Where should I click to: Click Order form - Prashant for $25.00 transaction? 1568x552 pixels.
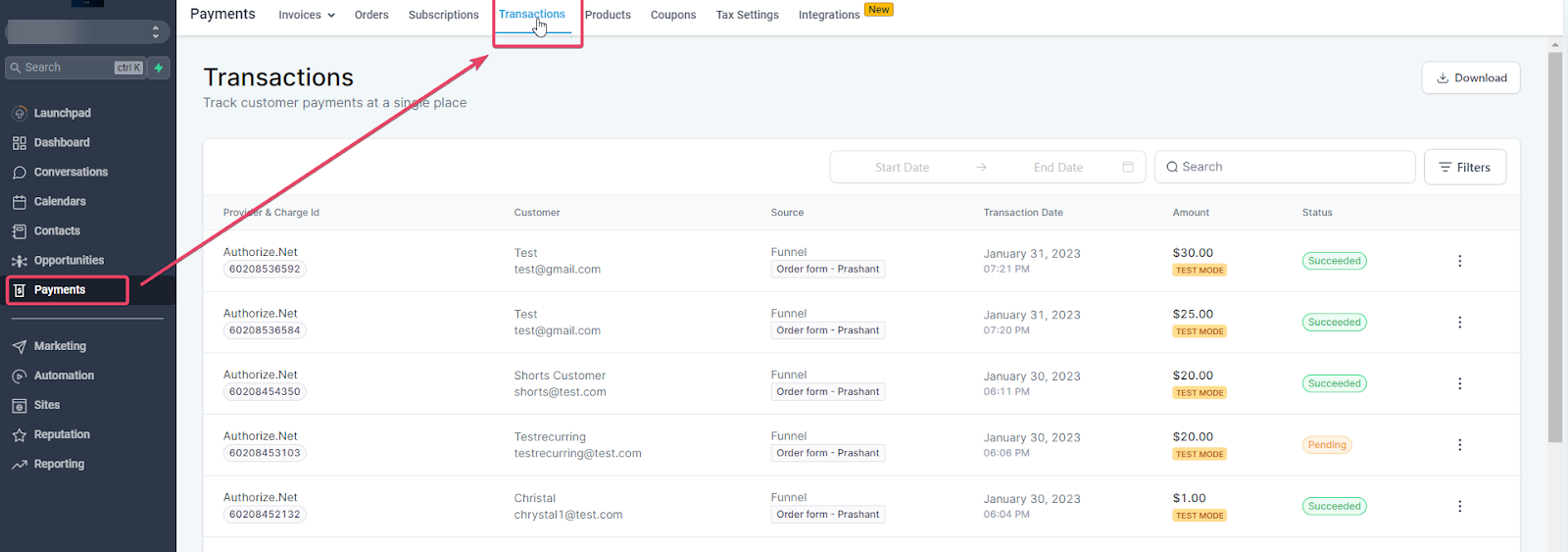828,330
